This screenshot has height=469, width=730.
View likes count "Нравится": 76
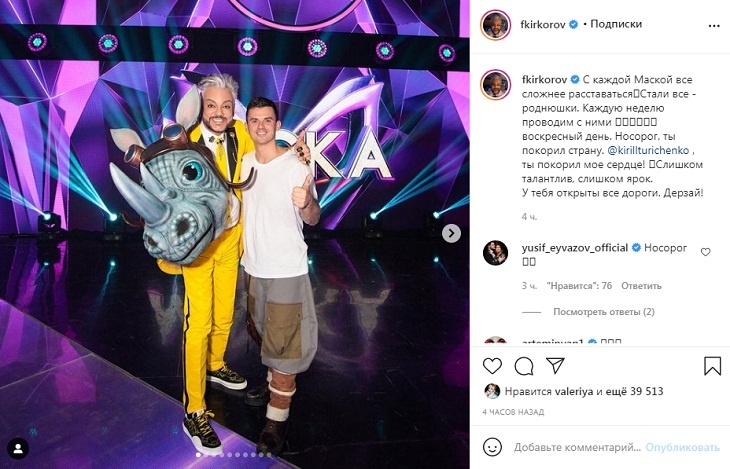(x=579, y=285)
